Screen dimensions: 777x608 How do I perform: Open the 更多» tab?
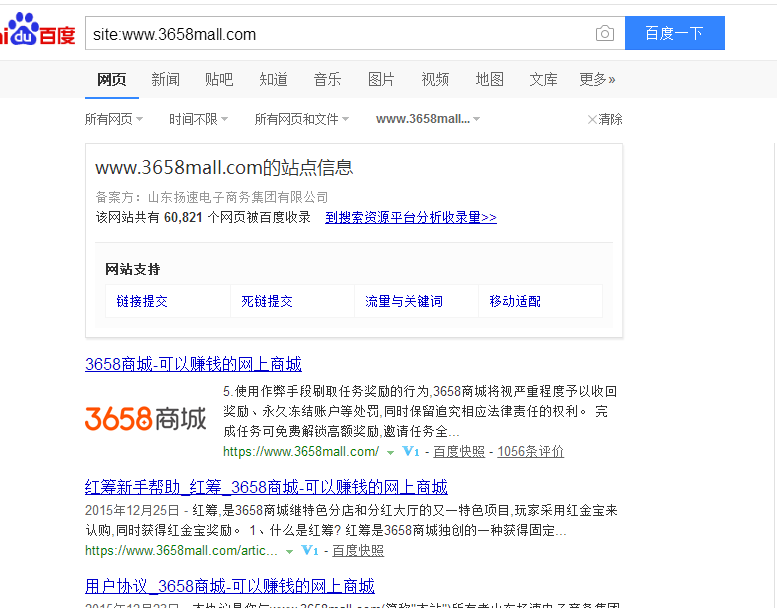tap(597, 79)
